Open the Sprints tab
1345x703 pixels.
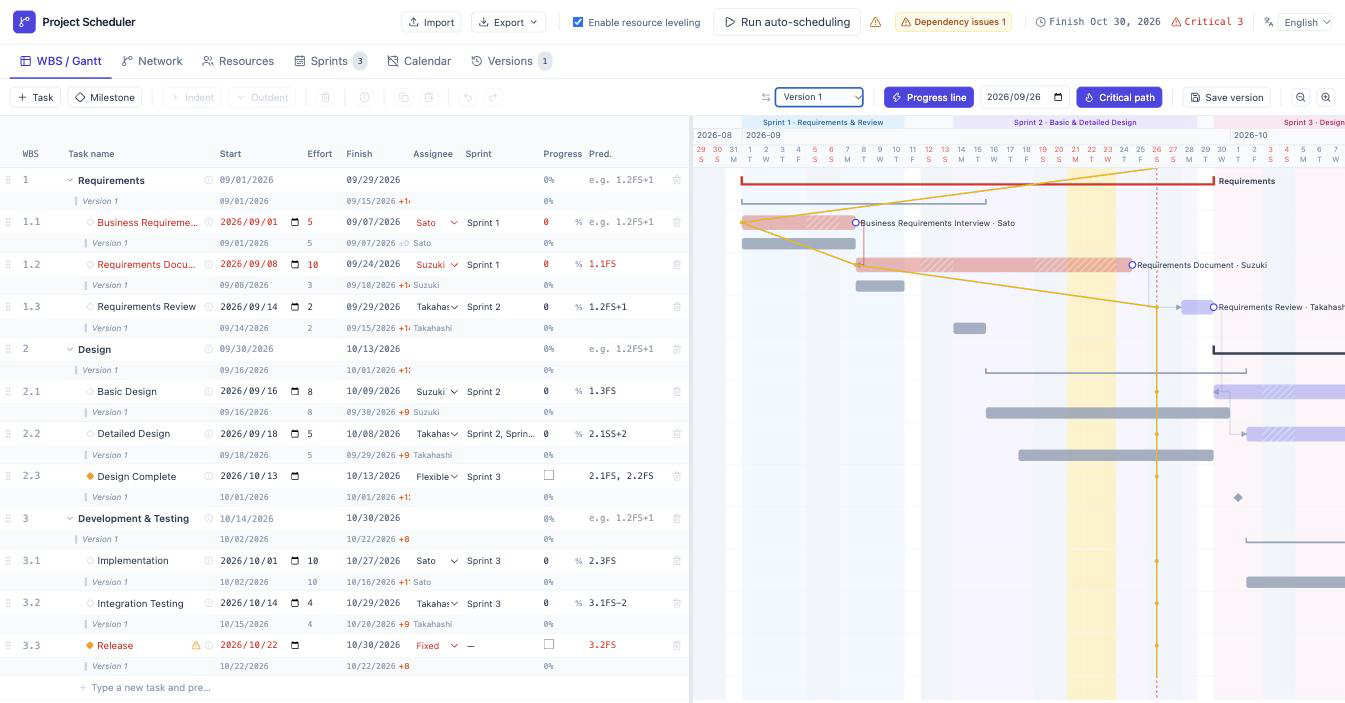coord(330,61)
